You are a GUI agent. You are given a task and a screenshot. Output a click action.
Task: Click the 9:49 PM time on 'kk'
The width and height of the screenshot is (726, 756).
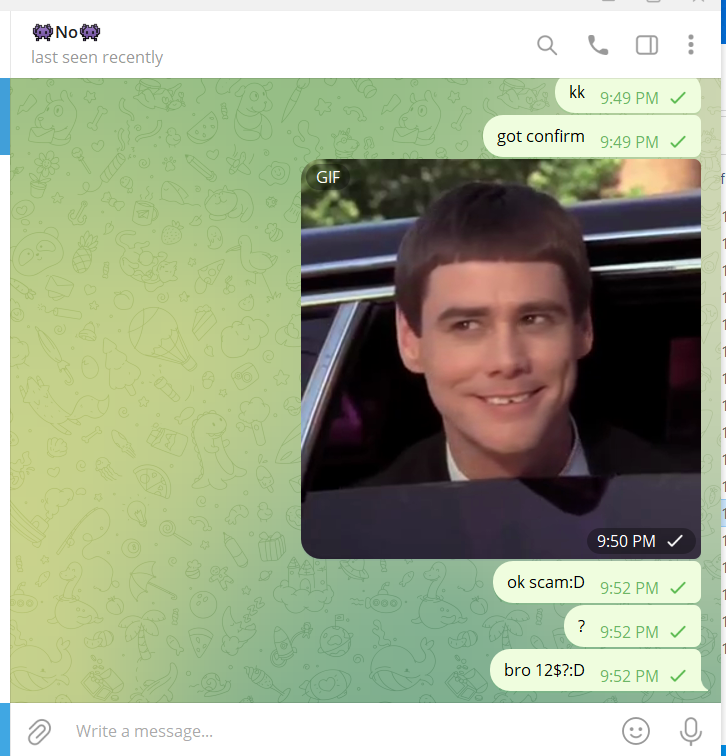(629, 98)
